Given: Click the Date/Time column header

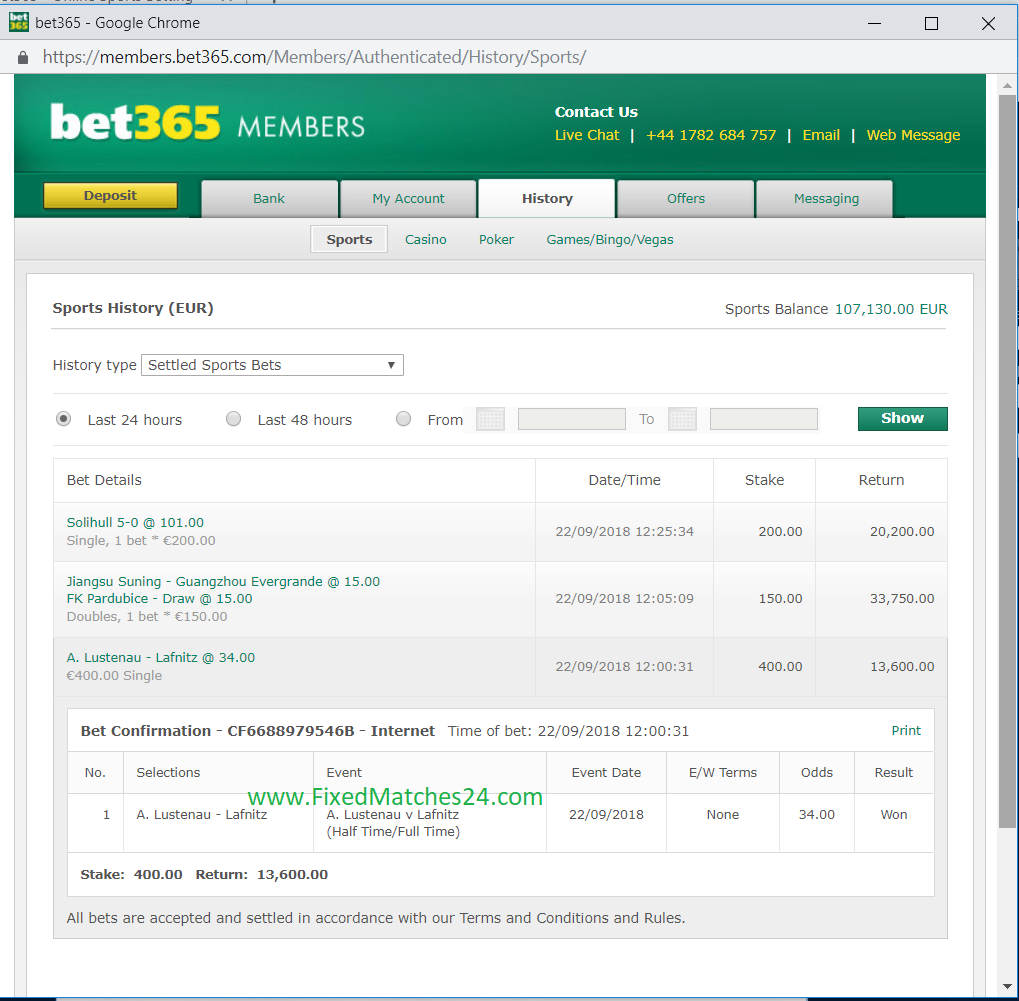Looking at the screenshot, I should pyautogui.click(x=625, y=480).
